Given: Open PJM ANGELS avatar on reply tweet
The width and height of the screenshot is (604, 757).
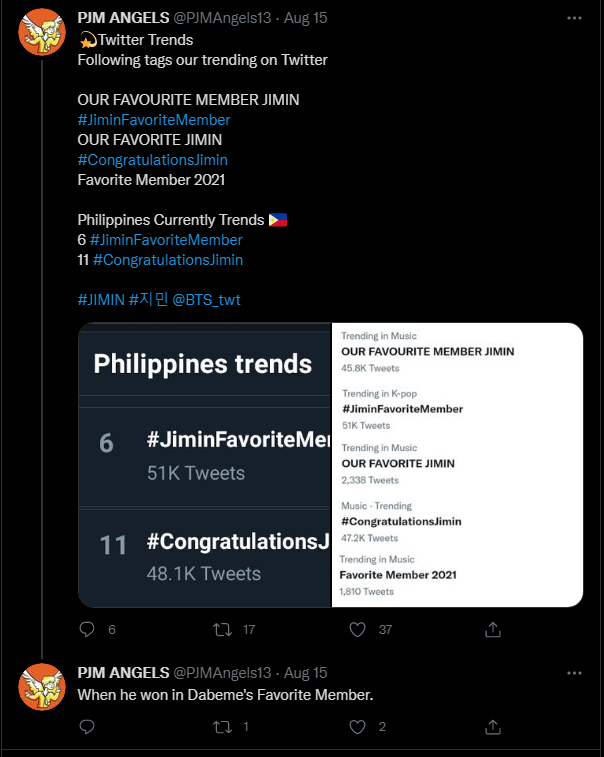Looking at the screenshot, I should coord(42,687).
